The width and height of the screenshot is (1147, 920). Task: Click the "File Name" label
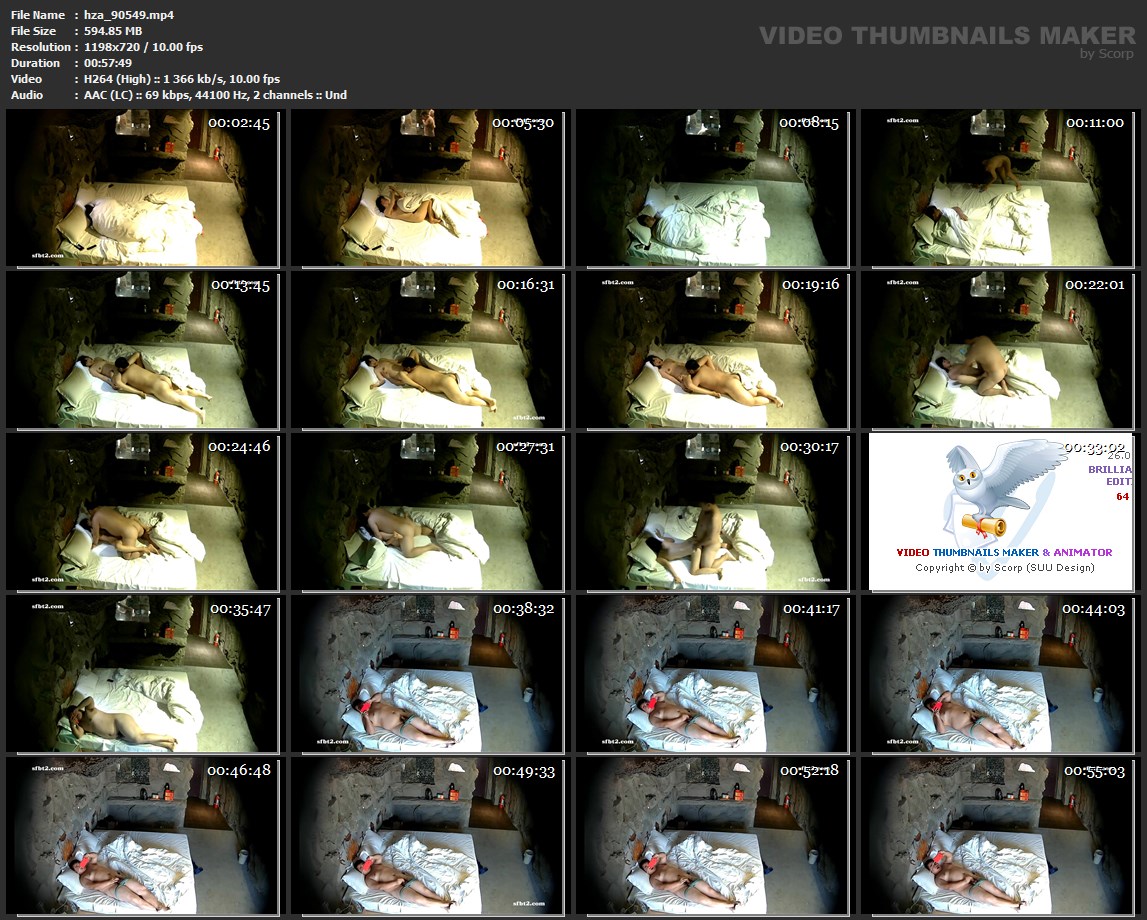[37, 15]
